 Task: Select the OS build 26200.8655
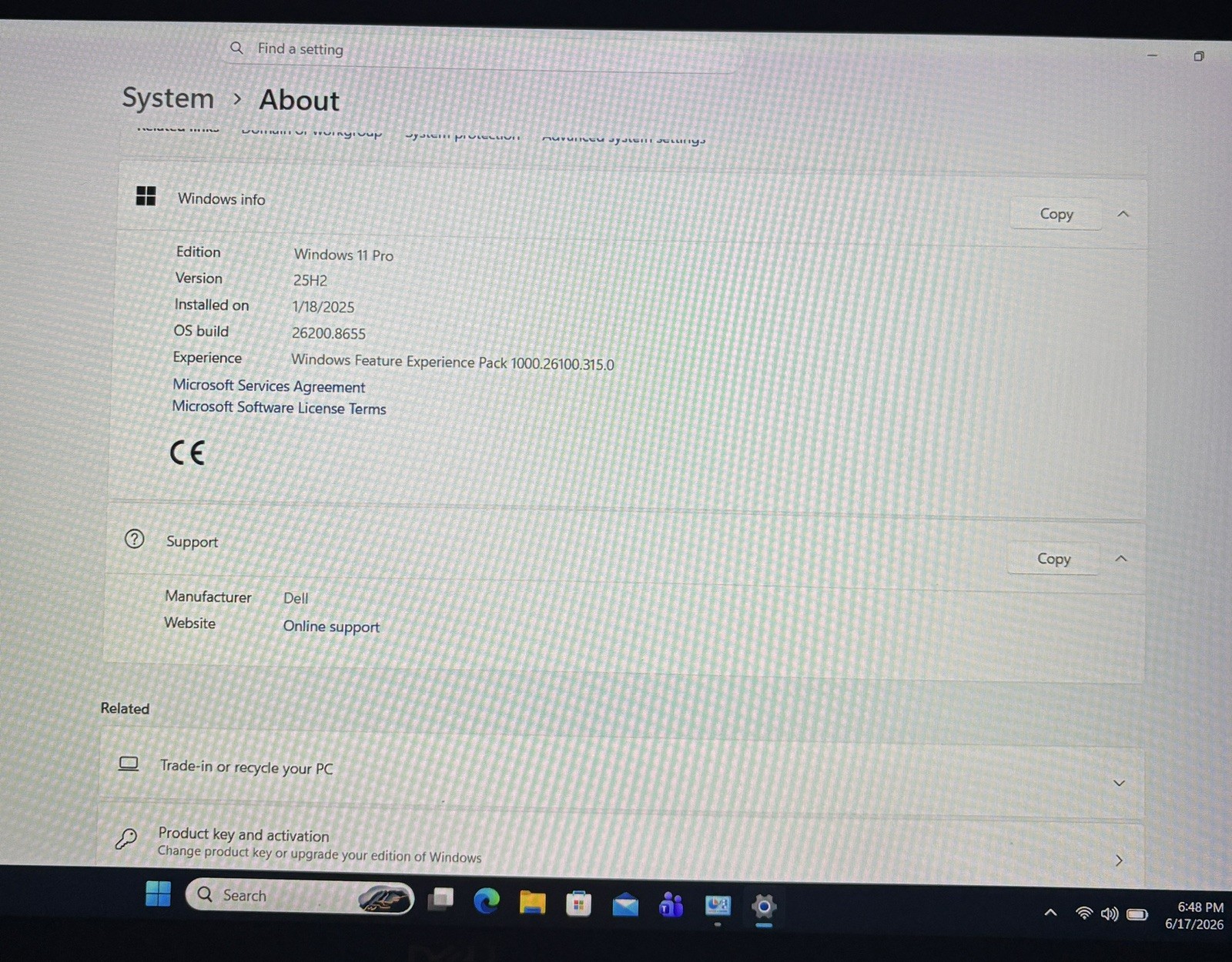tap(329, 333)
